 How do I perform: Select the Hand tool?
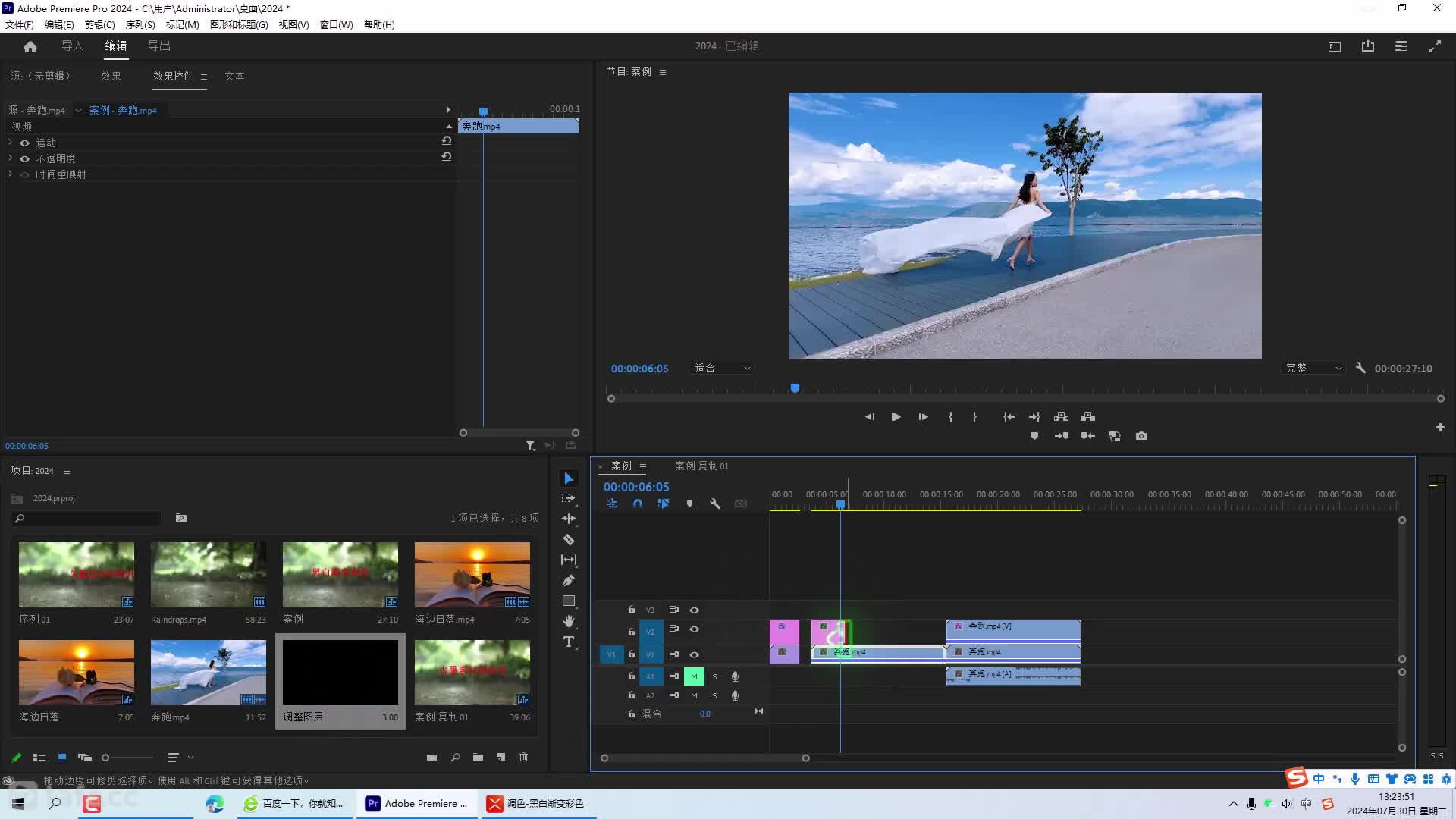click(x=569, y=621)
